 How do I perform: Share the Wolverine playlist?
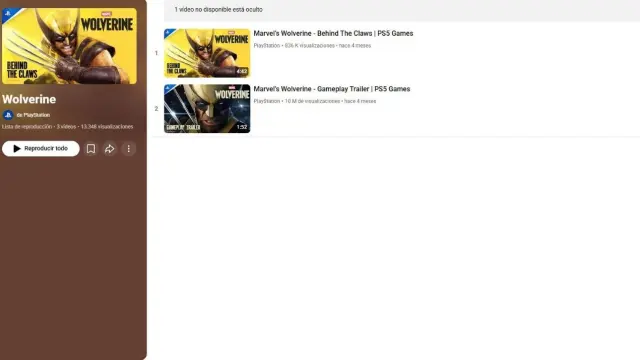109,149
